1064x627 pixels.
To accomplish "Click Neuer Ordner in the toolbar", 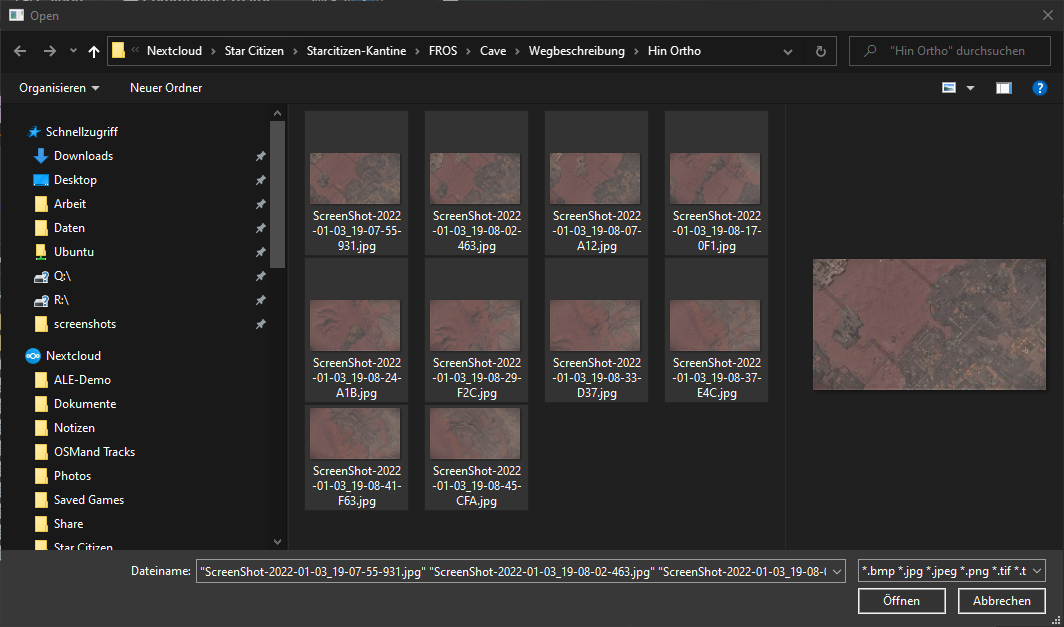I will 166,88.
